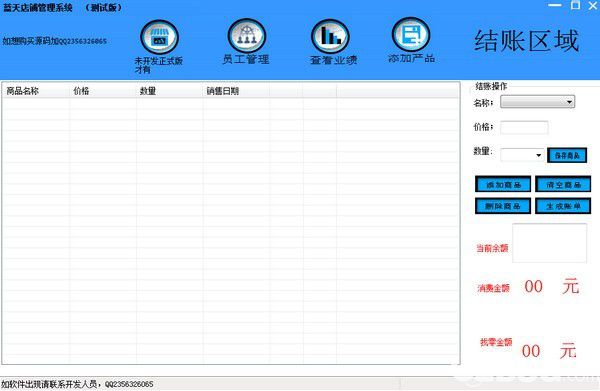Click the 蓝天店铺管理系统 window title
Screen dimensions: 600x391
(x=38, y=8)
